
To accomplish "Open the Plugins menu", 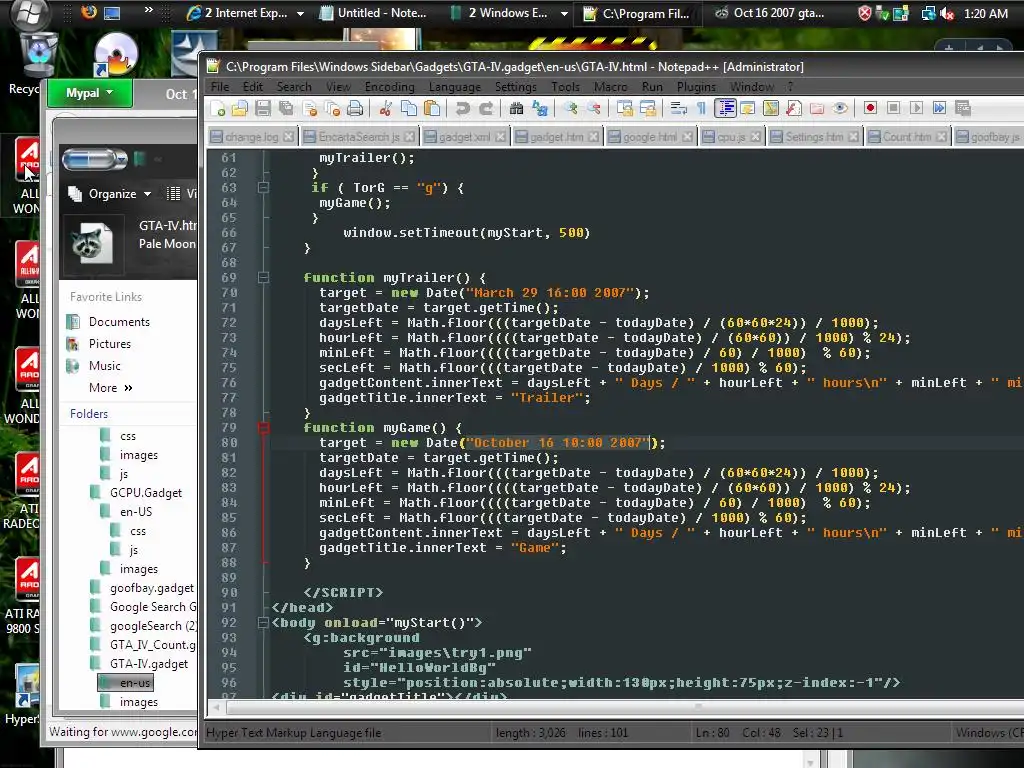I will 696,87.
